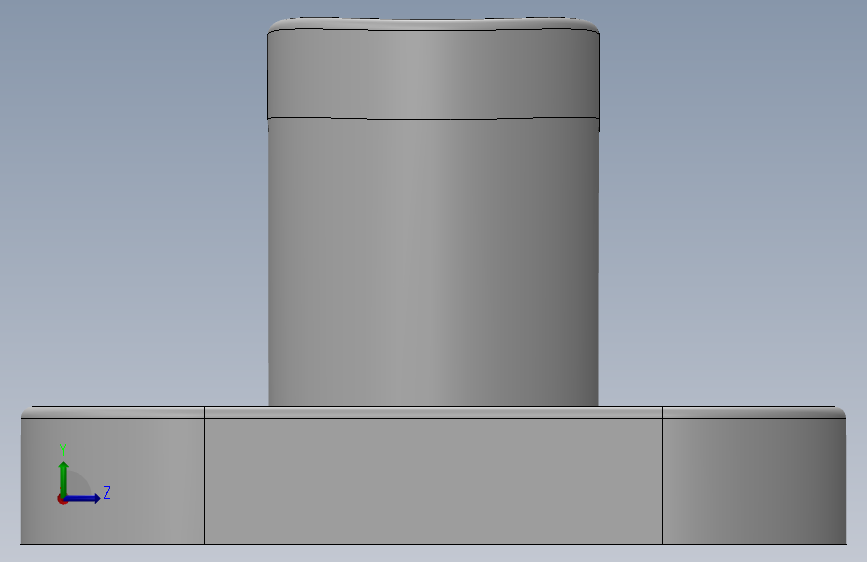867x562 pixels.
Task: Select the flat center face of the base
Action: click(x=434, y=481)
